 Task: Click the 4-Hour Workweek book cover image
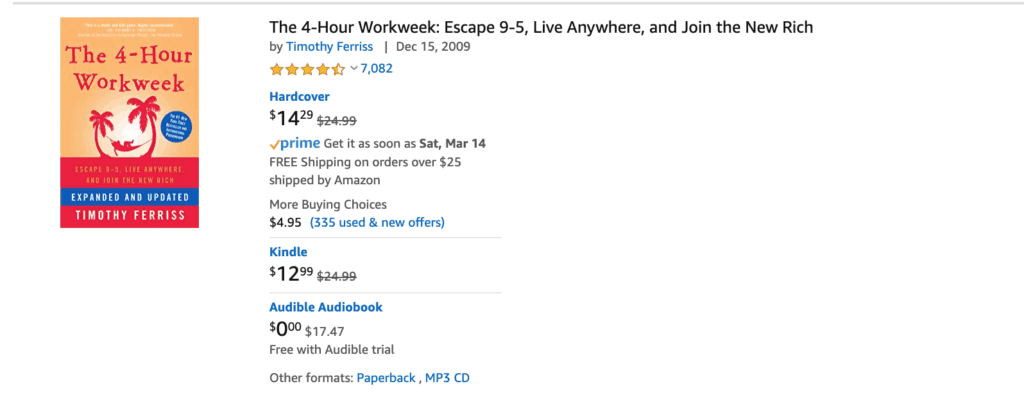pyautogui.click(x=129, y=122)
